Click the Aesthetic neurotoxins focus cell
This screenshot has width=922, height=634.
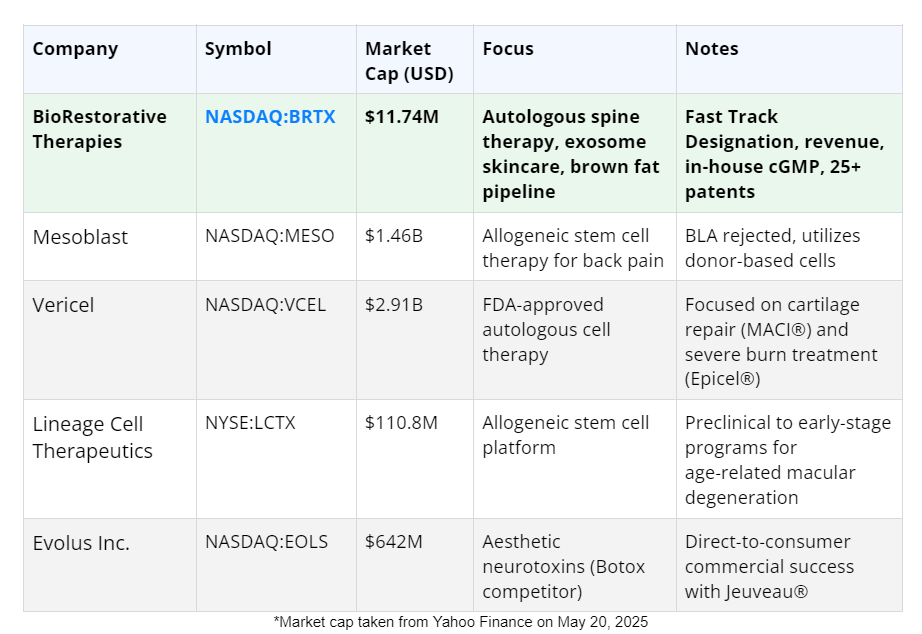pos(563,566)
